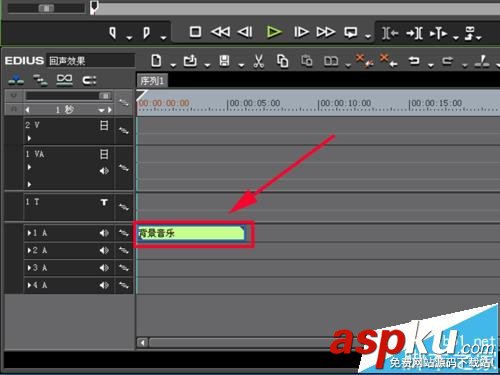Open the Redo history dropdown arrow
The height and width of the screenshot is (375, 500).
point(465,65)
